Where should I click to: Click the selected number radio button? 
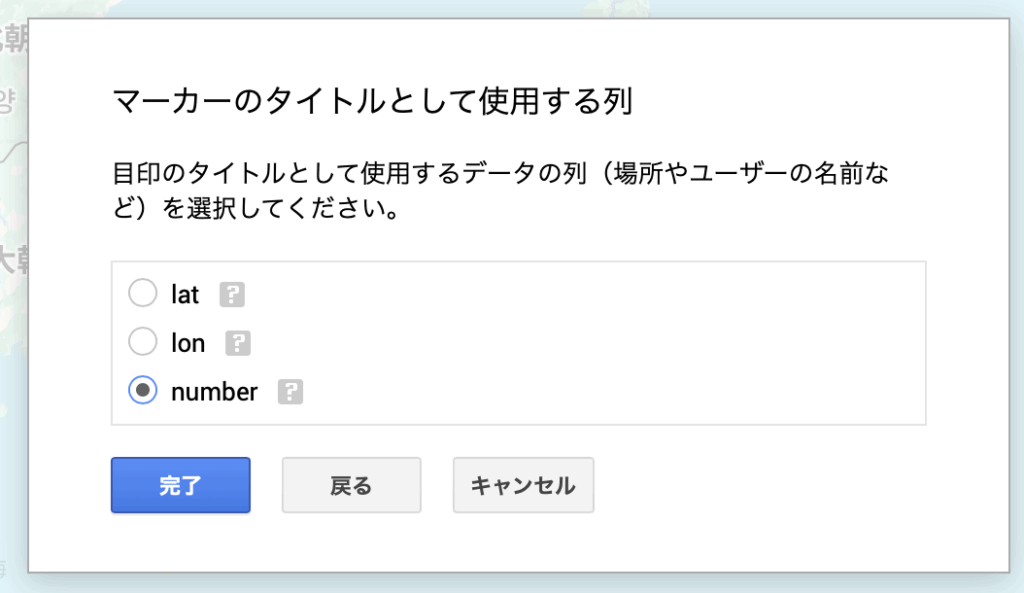click(x=143, y=391)
